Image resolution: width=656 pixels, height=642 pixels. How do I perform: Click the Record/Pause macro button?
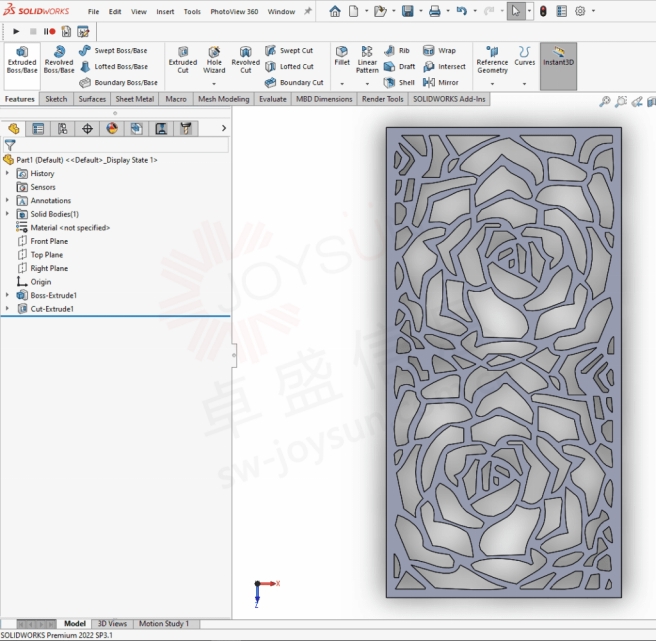tap(49, 31)
